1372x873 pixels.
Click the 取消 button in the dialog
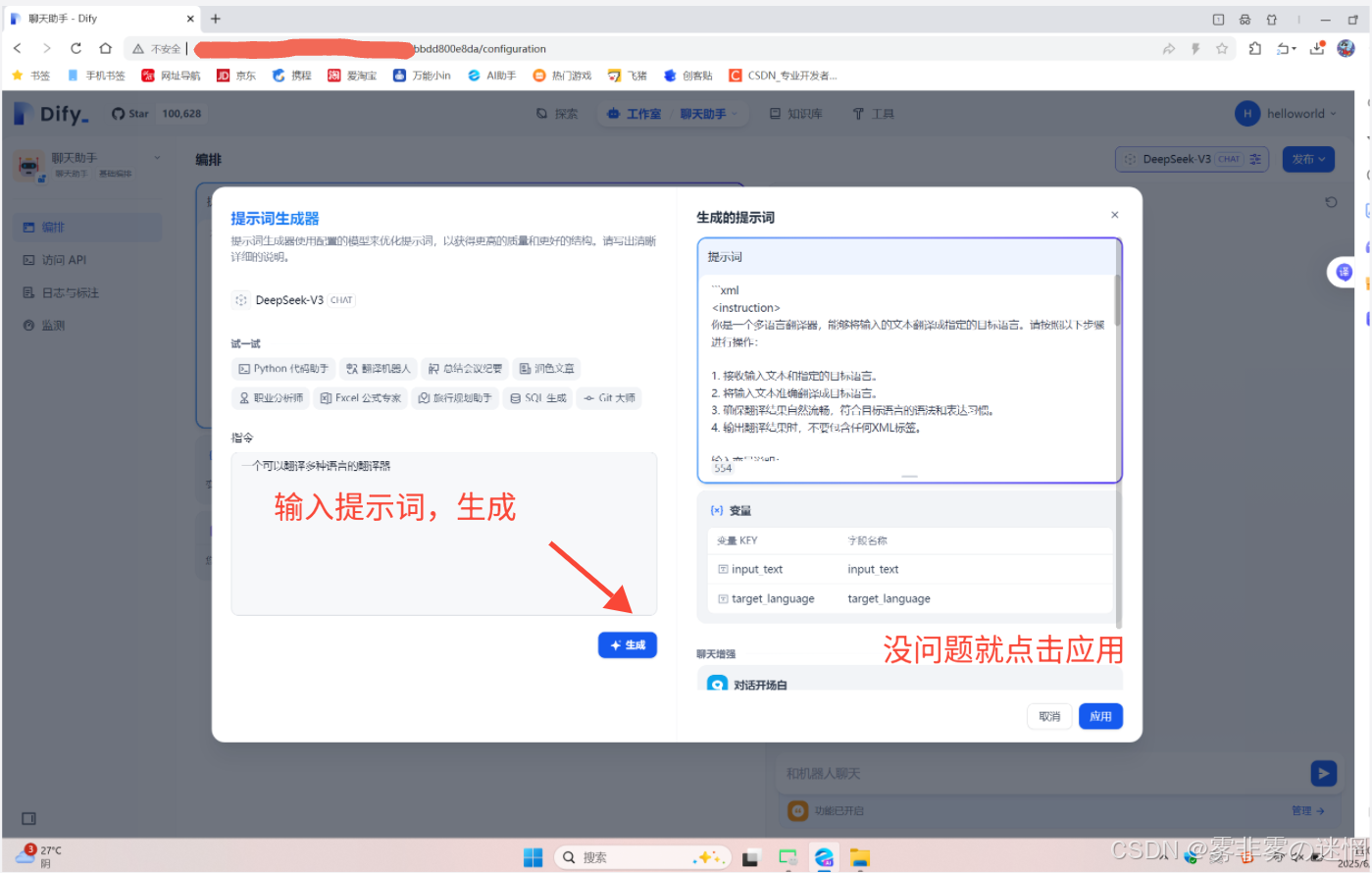[x=1049, y=716]
